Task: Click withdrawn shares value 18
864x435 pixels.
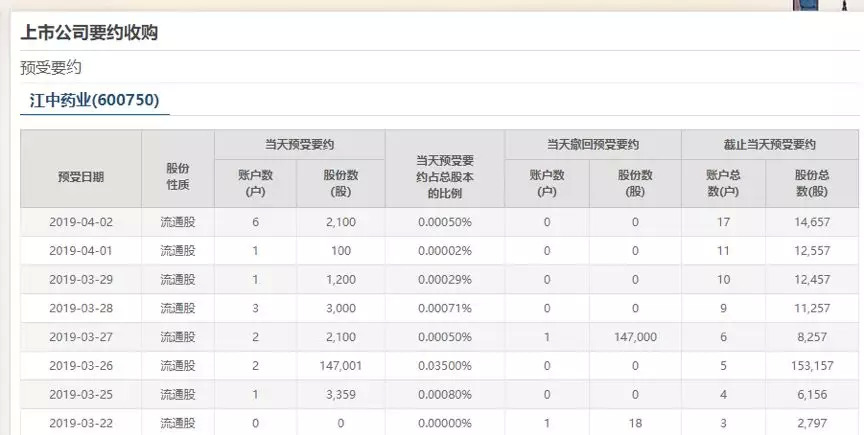Action: coord(635,423)
